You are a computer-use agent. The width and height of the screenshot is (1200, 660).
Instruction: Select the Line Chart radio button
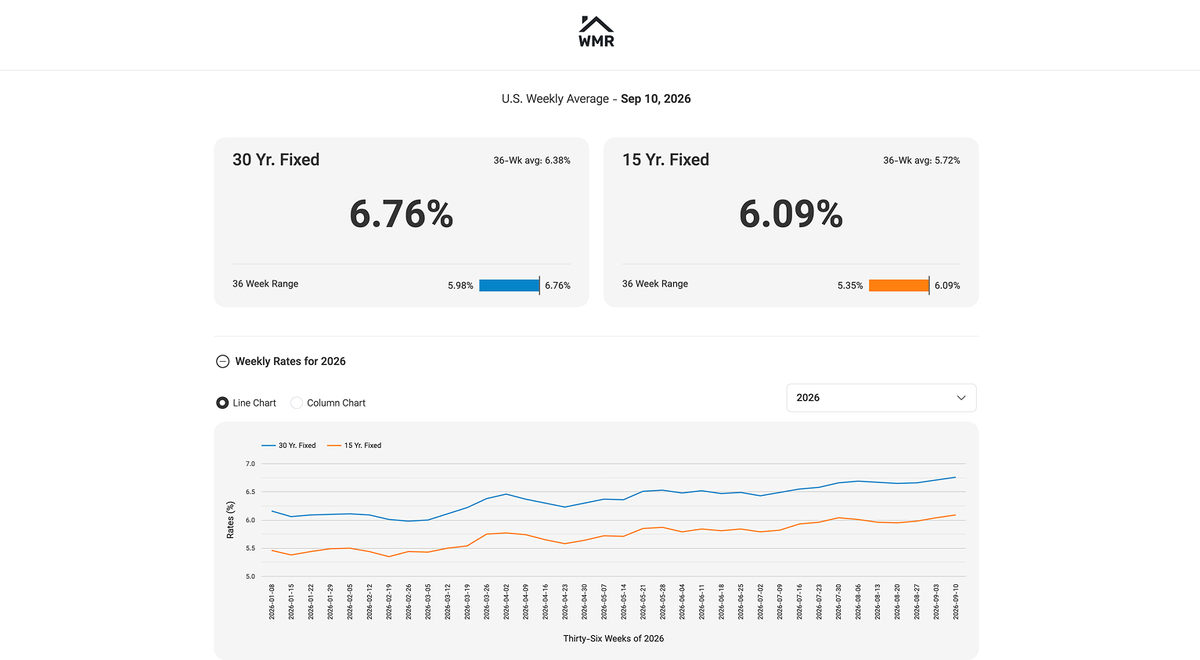[222, 403]
